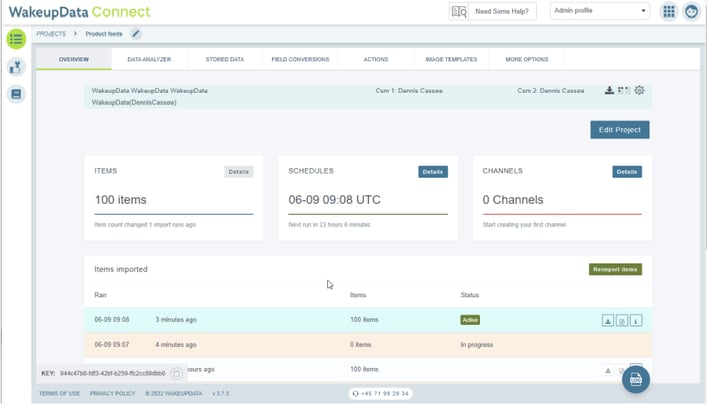Open the Stored Data tab

point(225,60)
